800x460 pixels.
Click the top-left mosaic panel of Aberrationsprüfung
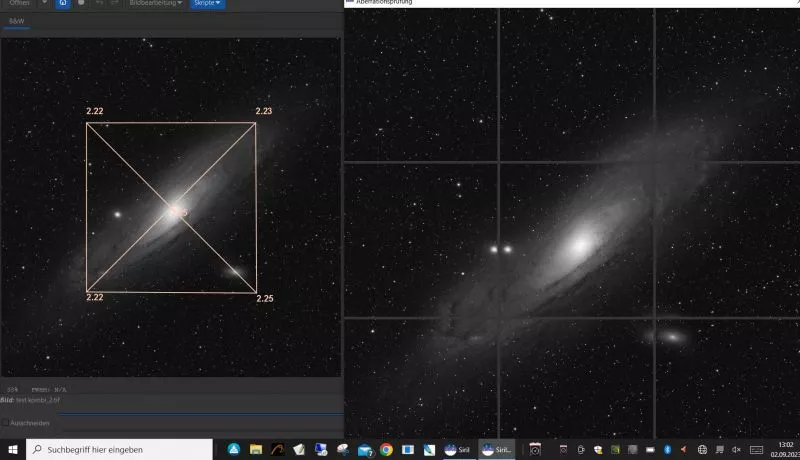(x=421, y=84)
